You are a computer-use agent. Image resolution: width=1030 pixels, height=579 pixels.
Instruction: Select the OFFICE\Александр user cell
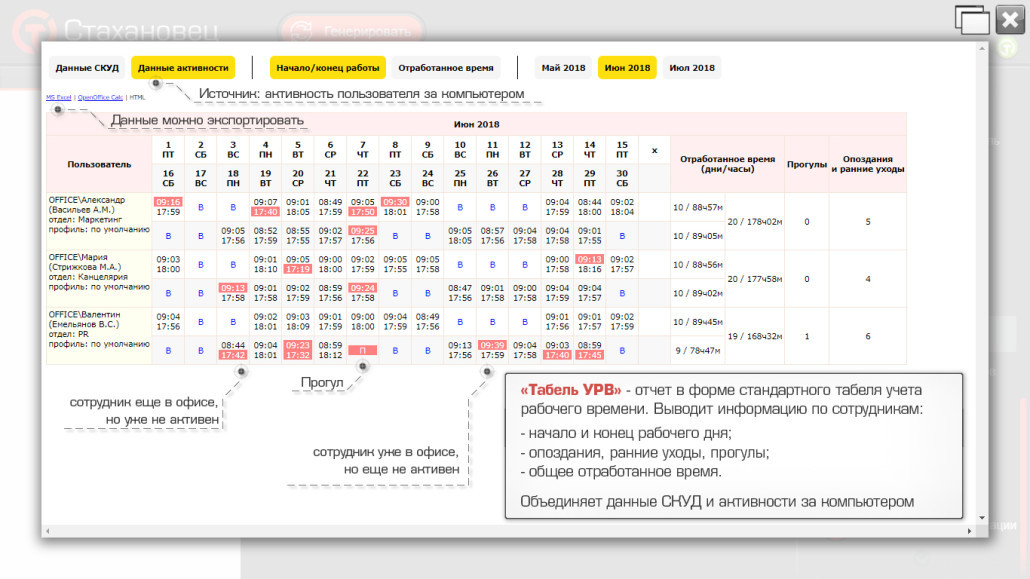tap(99, 221)
